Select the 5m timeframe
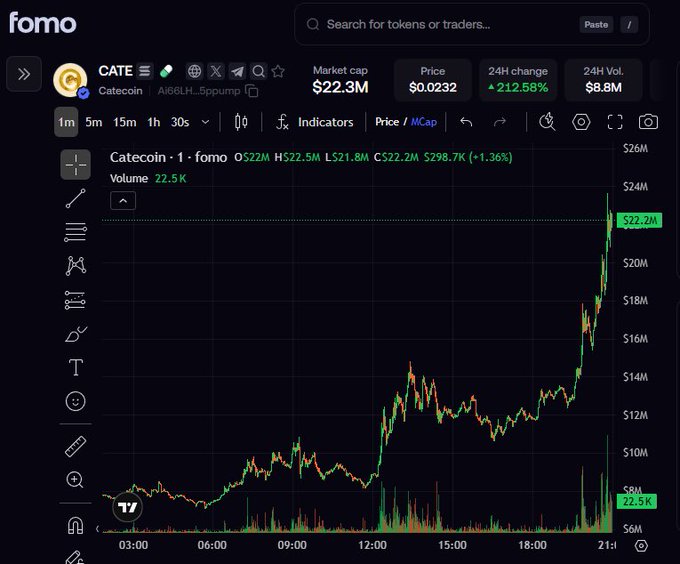 point(94,122)
